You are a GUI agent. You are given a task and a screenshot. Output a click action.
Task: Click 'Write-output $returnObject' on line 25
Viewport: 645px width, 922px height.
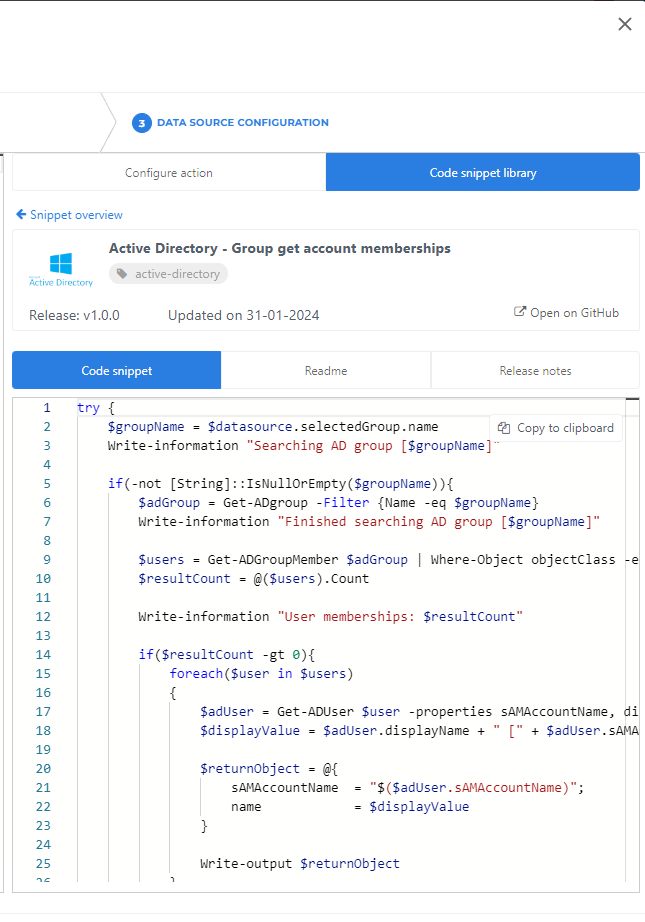coord(300,863)
